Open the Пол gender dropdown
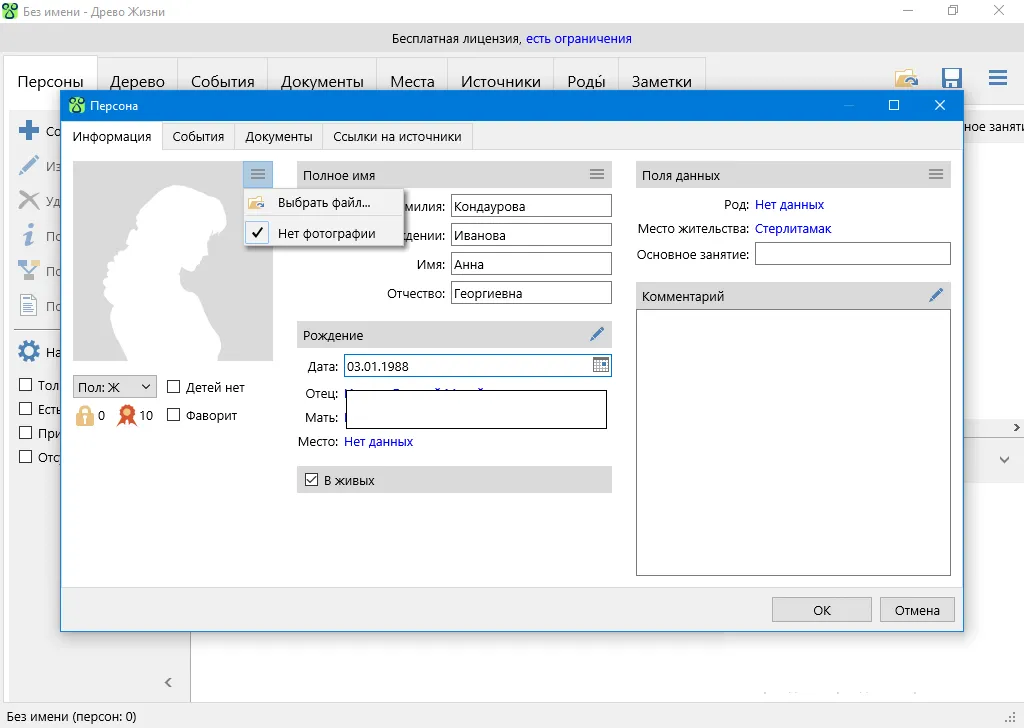Screen dimensions: 1028x728 (114, 387)
